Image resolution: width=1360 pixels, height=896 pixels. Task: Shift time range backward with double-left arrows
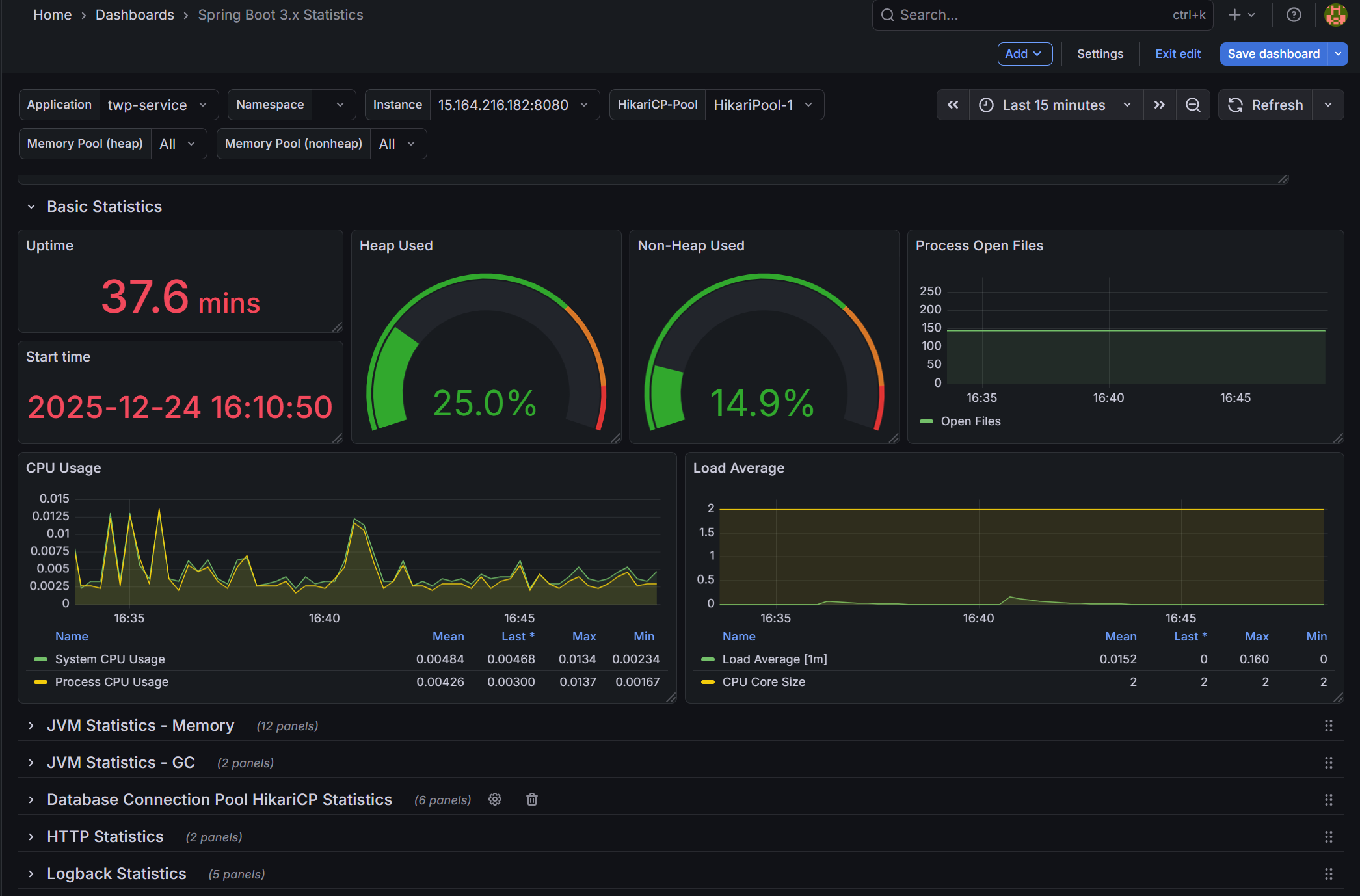click(x=953, y=105)
